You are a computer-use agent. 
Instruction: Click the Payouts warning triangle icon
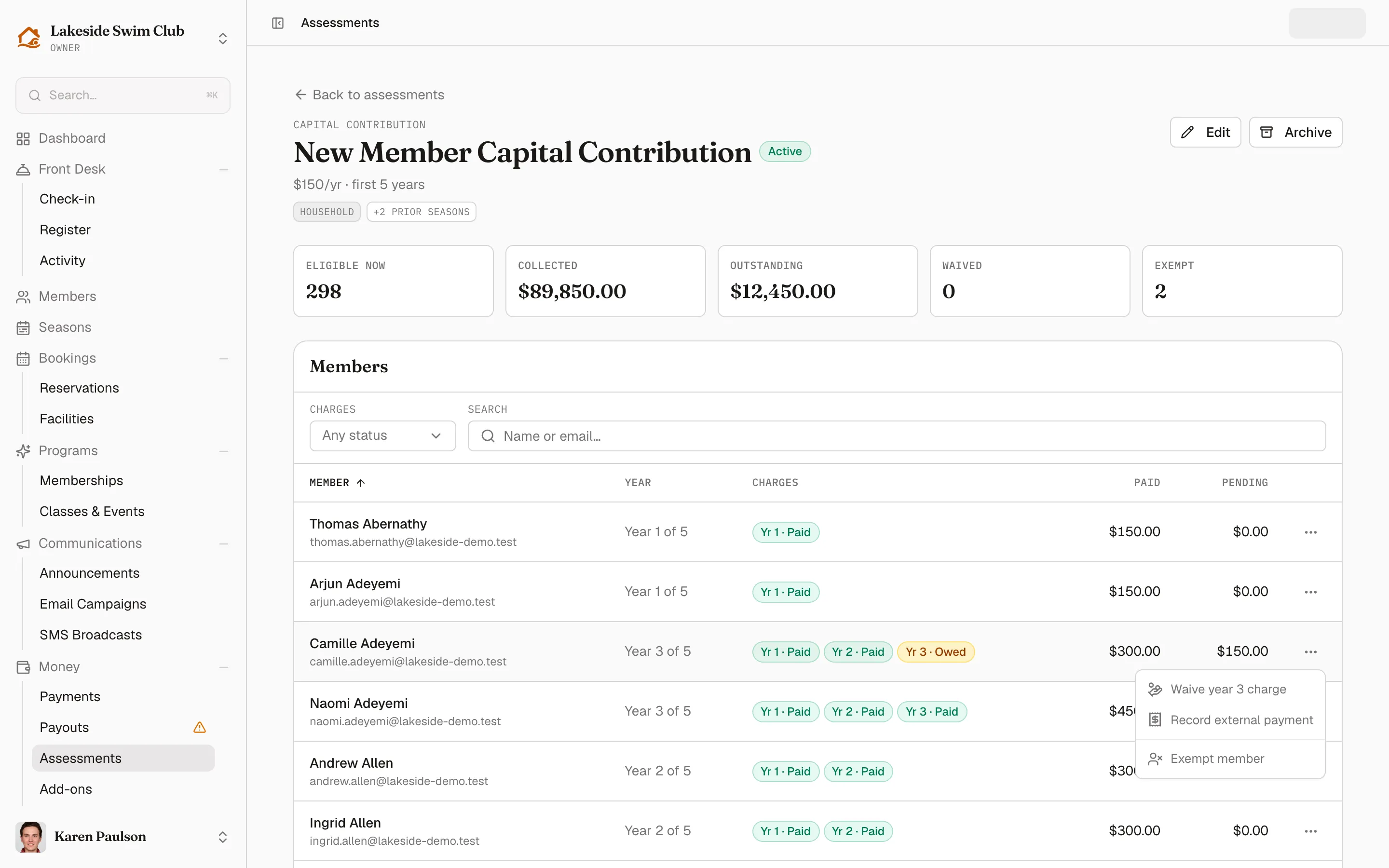click(200, 727)
